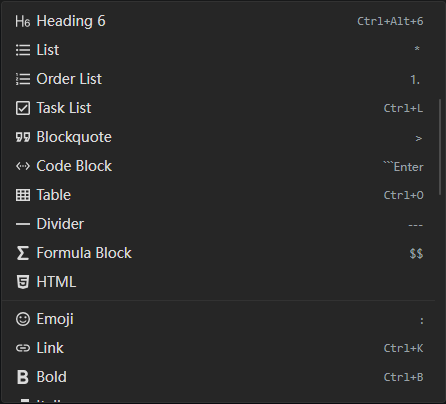Click the H6 heading icon

23,21
